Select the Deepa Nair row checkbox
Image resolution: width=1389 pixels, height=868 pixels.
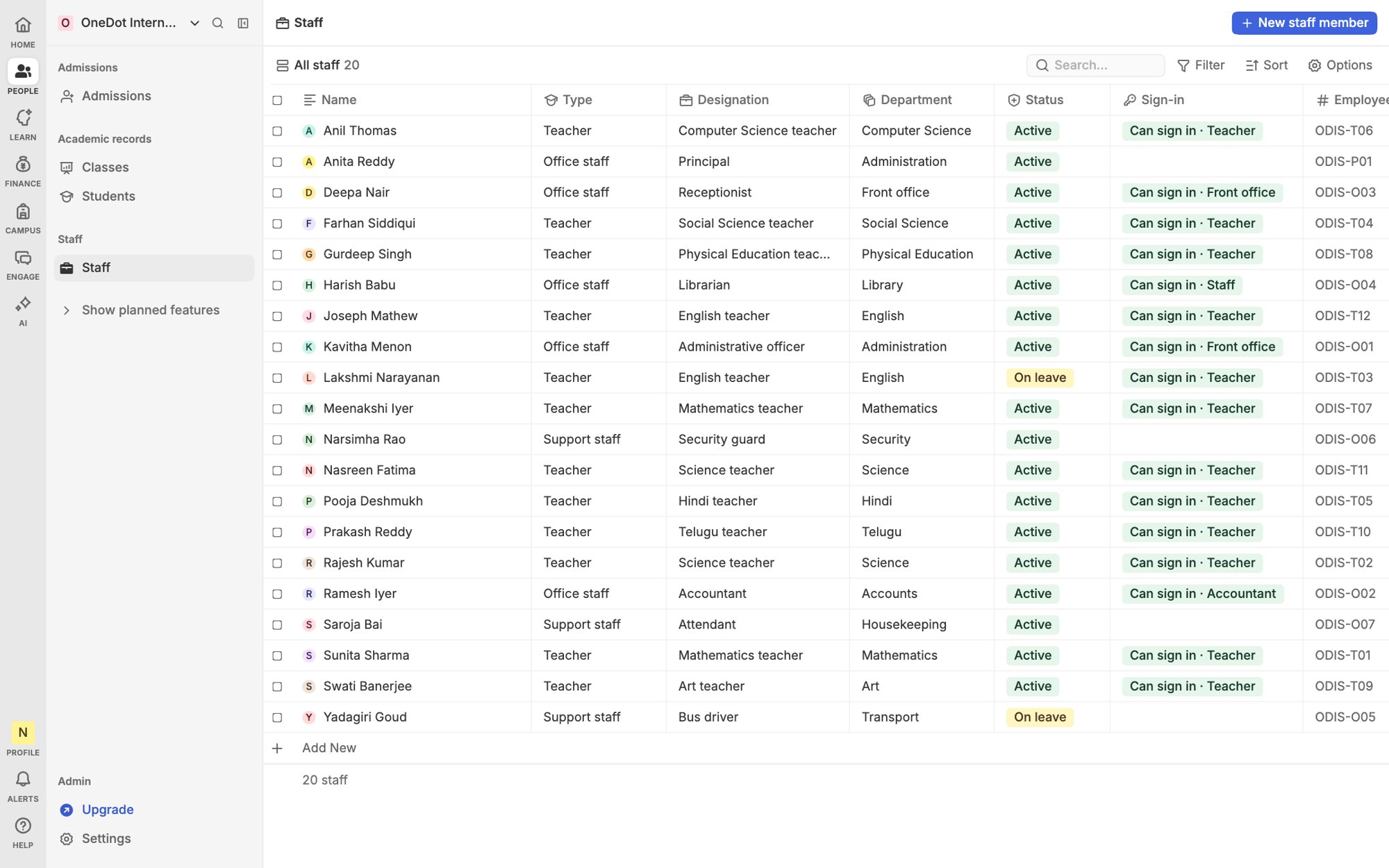click(x=277, y=192)
